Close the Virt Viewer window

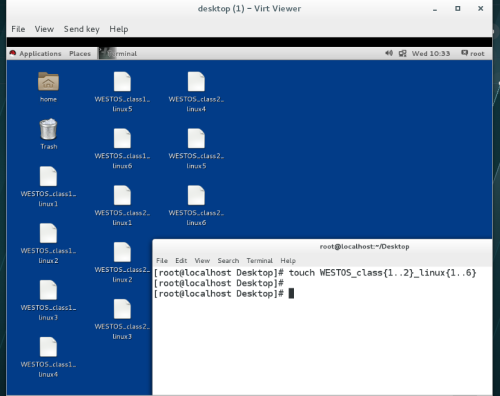(480, 9)
